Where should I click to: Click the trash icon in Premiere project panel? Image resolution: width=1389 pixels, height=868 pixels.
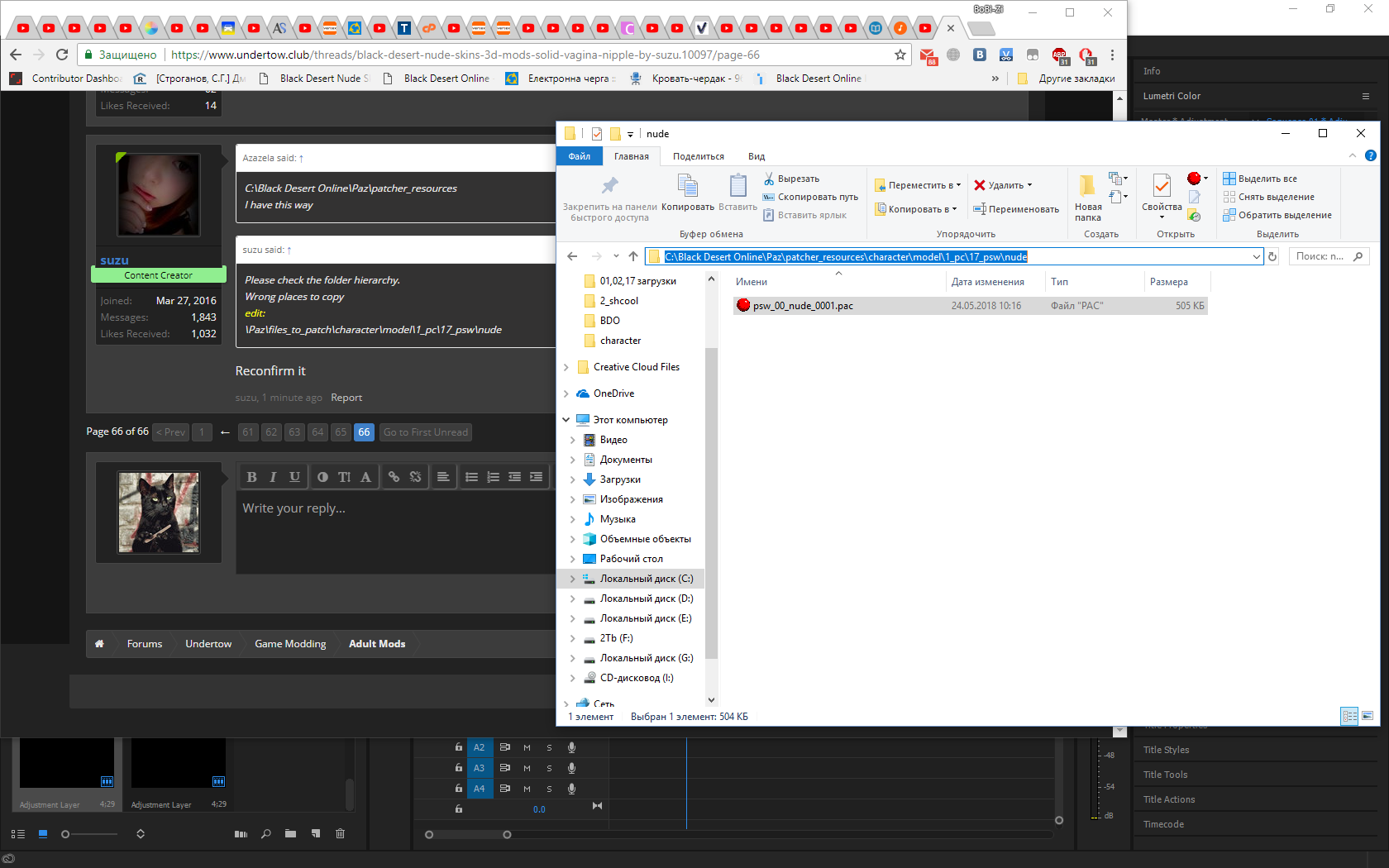(x=340, y=833)
